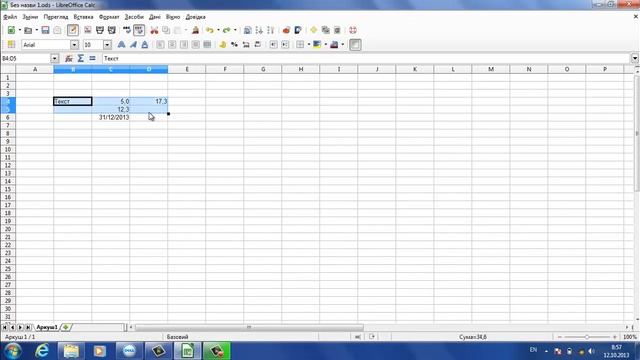
Task: Merge and center selected cells
Action: (207, 44)
